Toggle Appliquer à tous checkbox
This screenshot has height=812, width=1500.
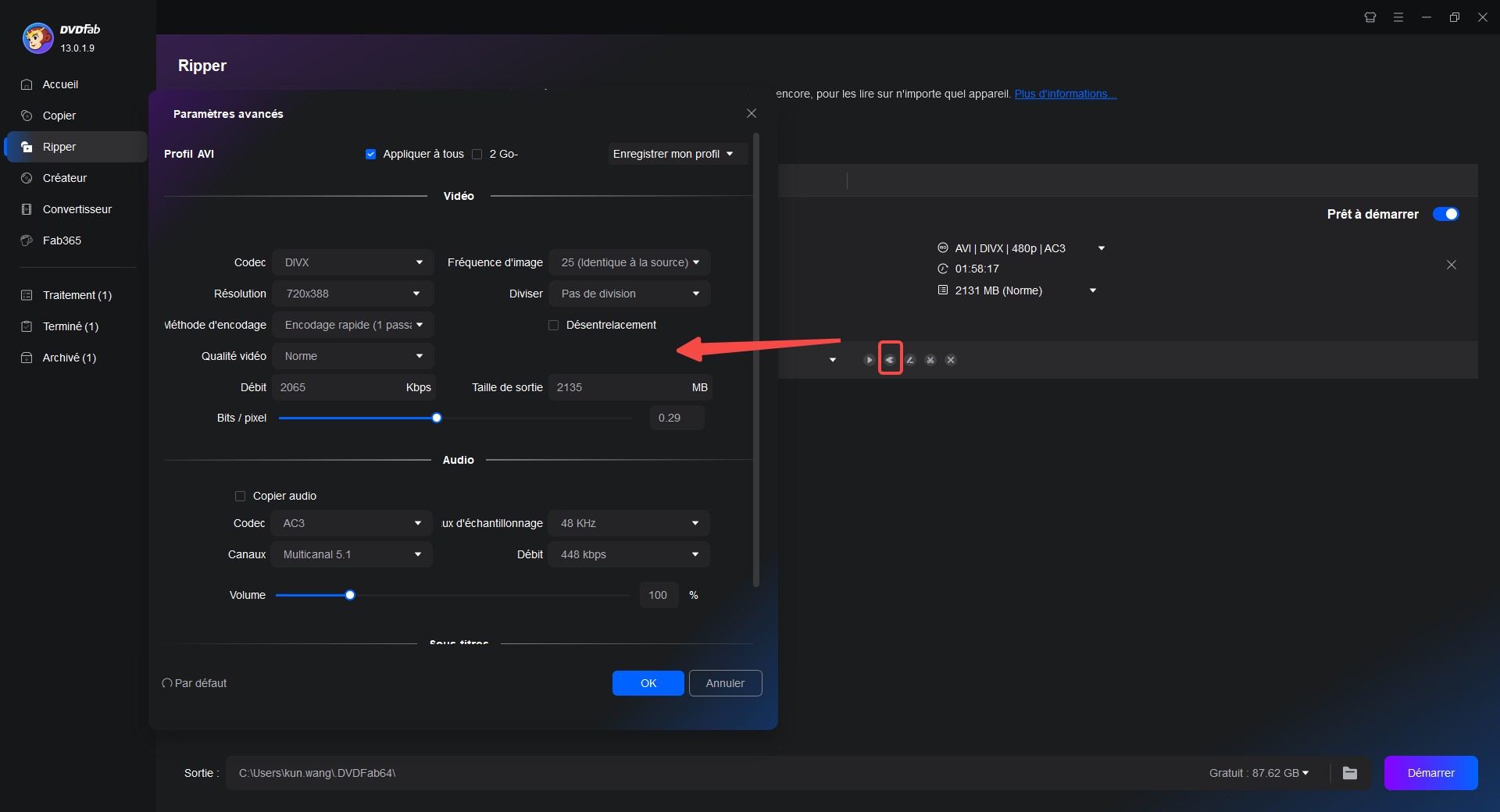[x=371, y=154]
